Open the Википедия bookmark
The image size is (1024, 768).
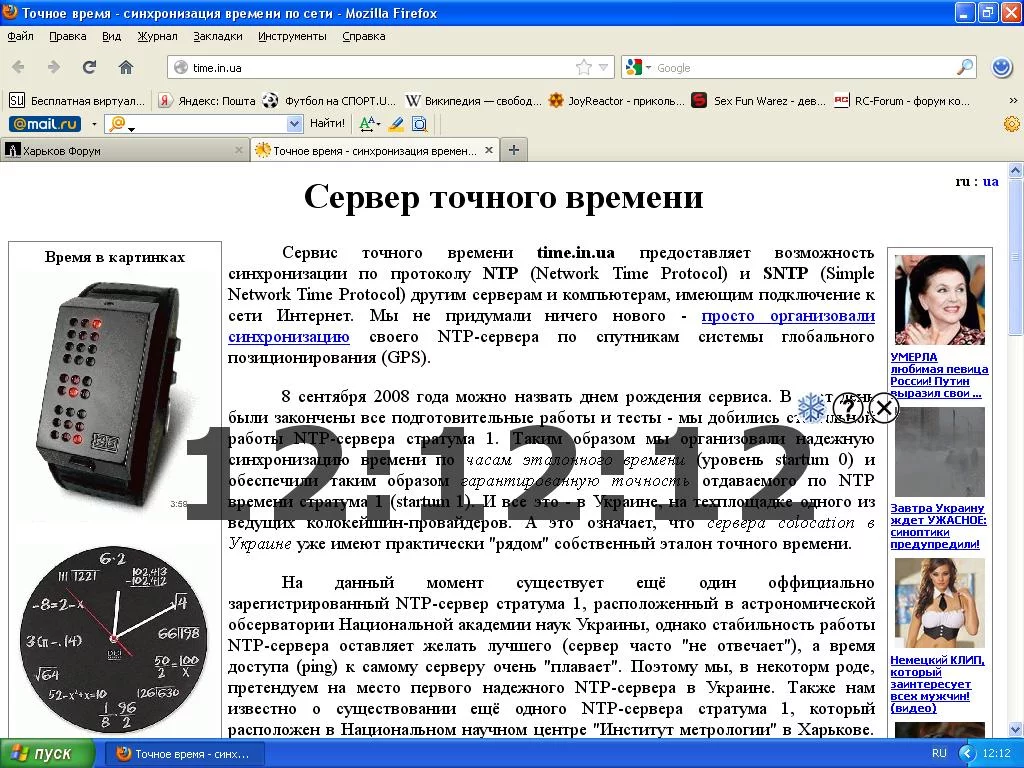(x=473, y=101)
